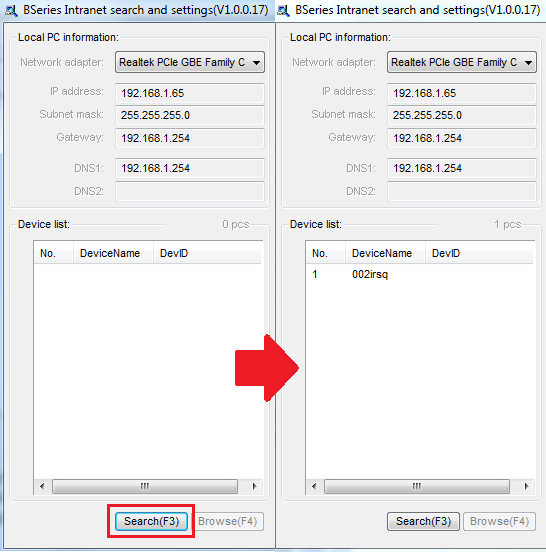Viewport: 546px width, 552px height.
Task: Select device 002irsq in right device list
Action: 370,274
